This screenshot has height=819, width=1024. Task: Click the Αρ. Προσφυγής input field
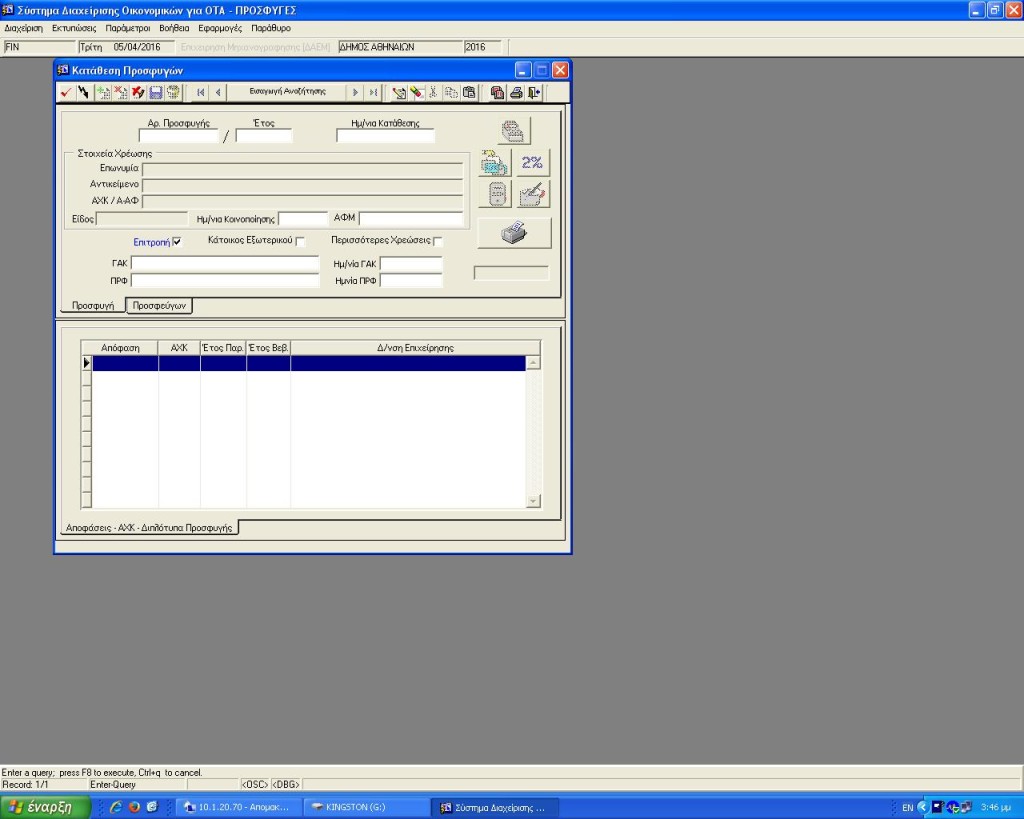178,137
